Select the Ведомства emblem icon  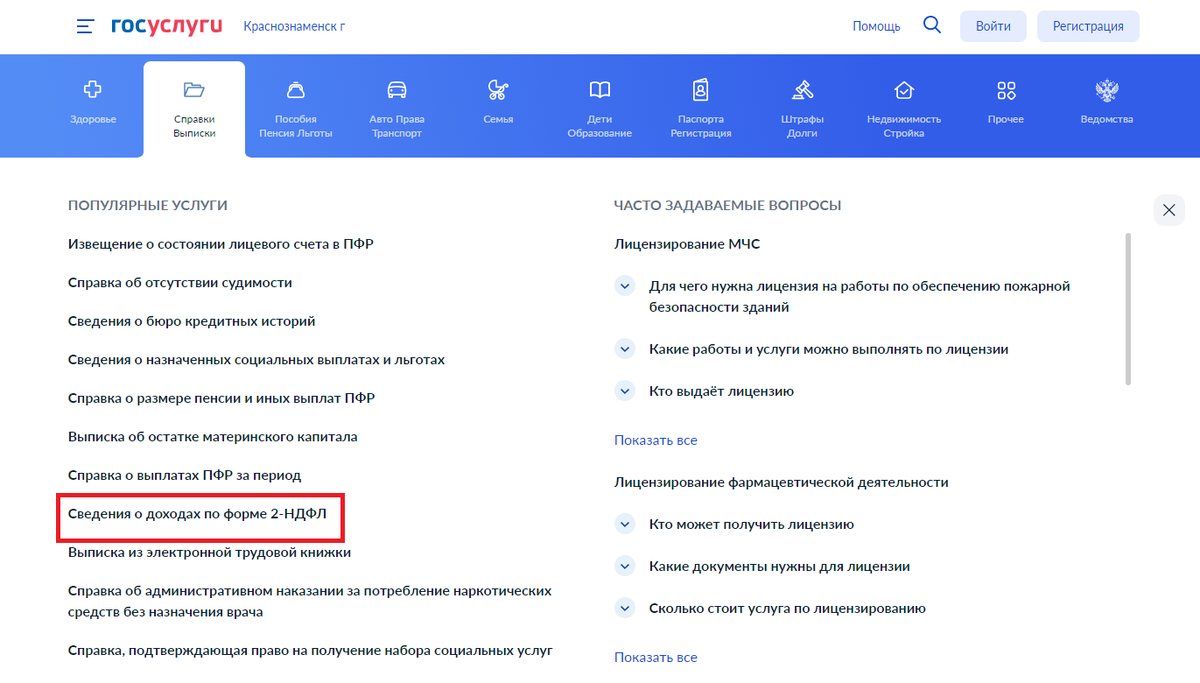click(1106, 89)
